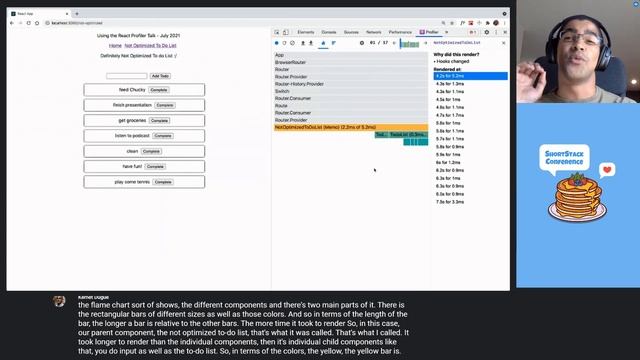The image size is (640, 360).
Task: Open the Chrome extensions puzzle icon
Action: click(x=487, y=23)
